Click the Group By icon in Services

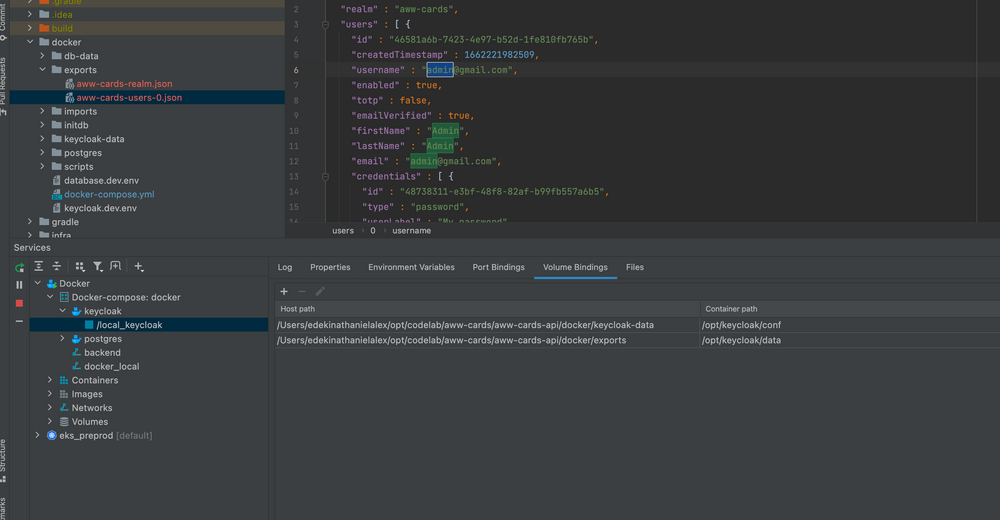coord(80,267)
